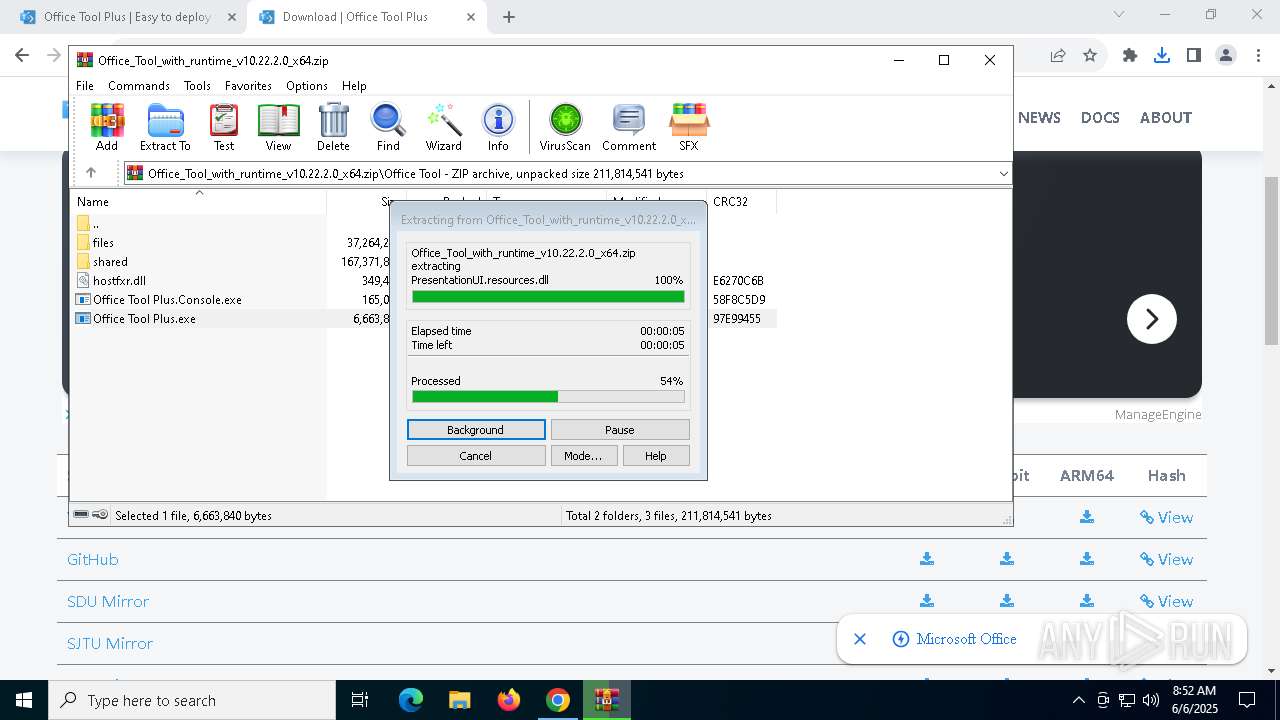The width and height of the screenshot is (1280, 720).
Task: Click Chrome extensions puzzle icon
Action: (x=1130, y=56)
